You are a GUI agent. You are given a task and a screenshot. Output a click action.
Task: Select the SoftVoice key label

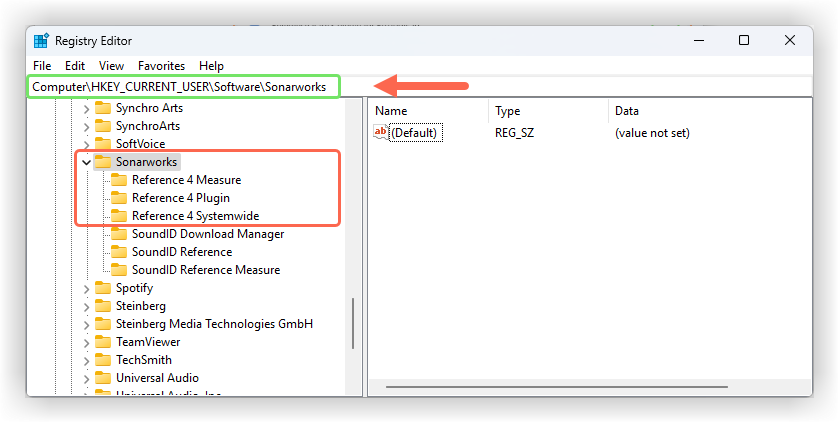[x=140, y=144]
